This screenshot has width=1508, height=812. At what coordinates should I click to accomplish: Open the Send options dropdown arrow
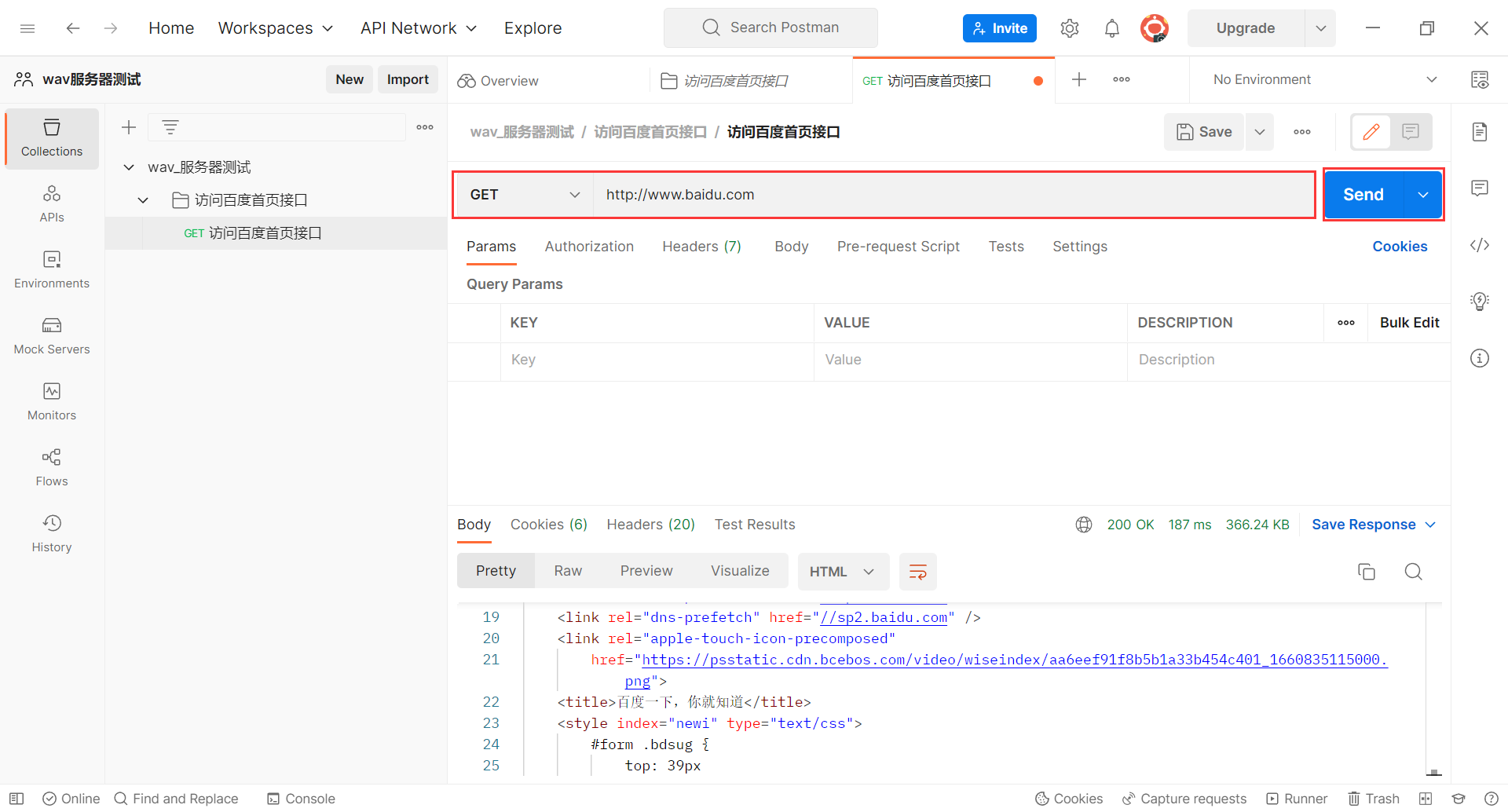[1423, 195]
